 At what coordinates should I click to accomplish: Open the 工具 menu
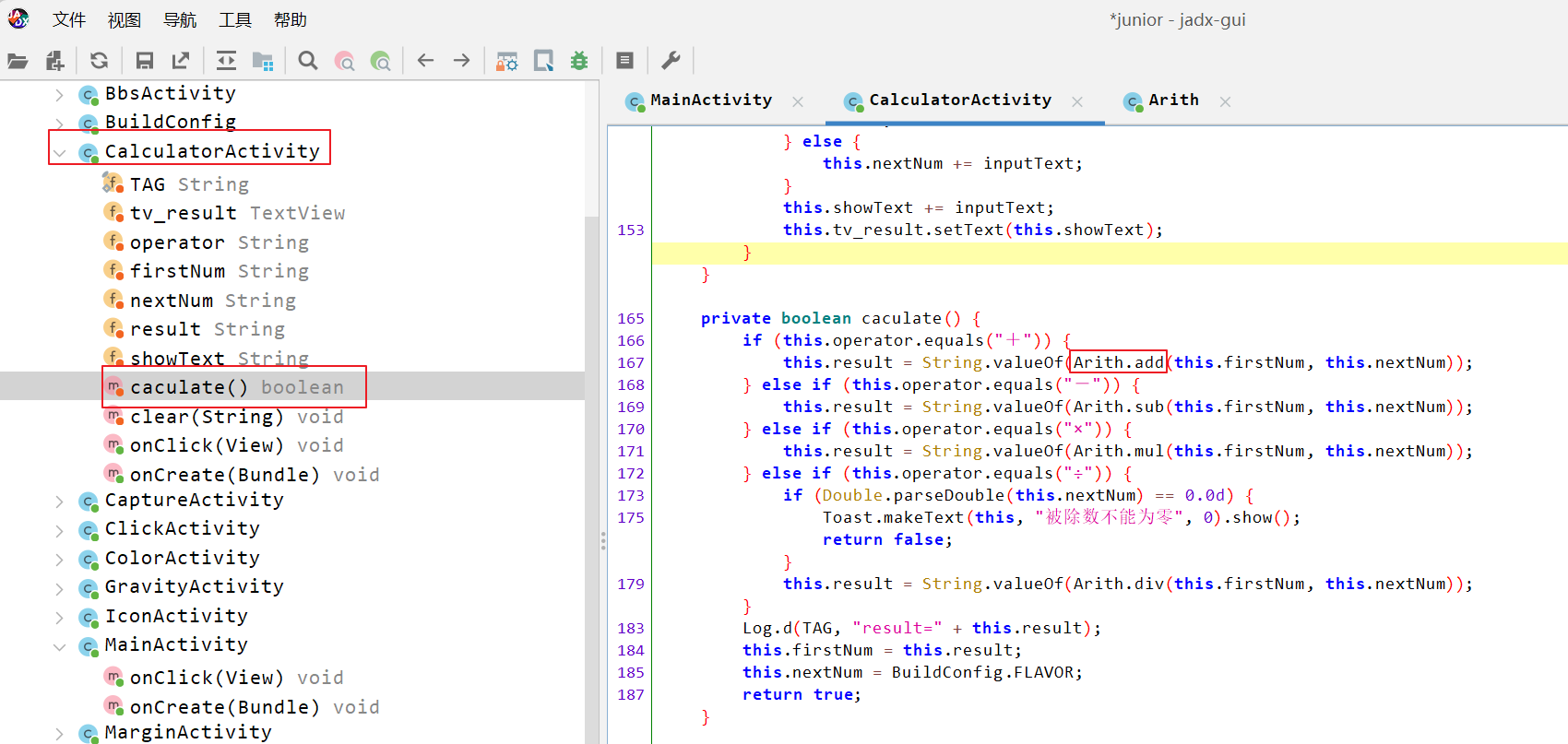pyautogui.click(x=235, y=20)
